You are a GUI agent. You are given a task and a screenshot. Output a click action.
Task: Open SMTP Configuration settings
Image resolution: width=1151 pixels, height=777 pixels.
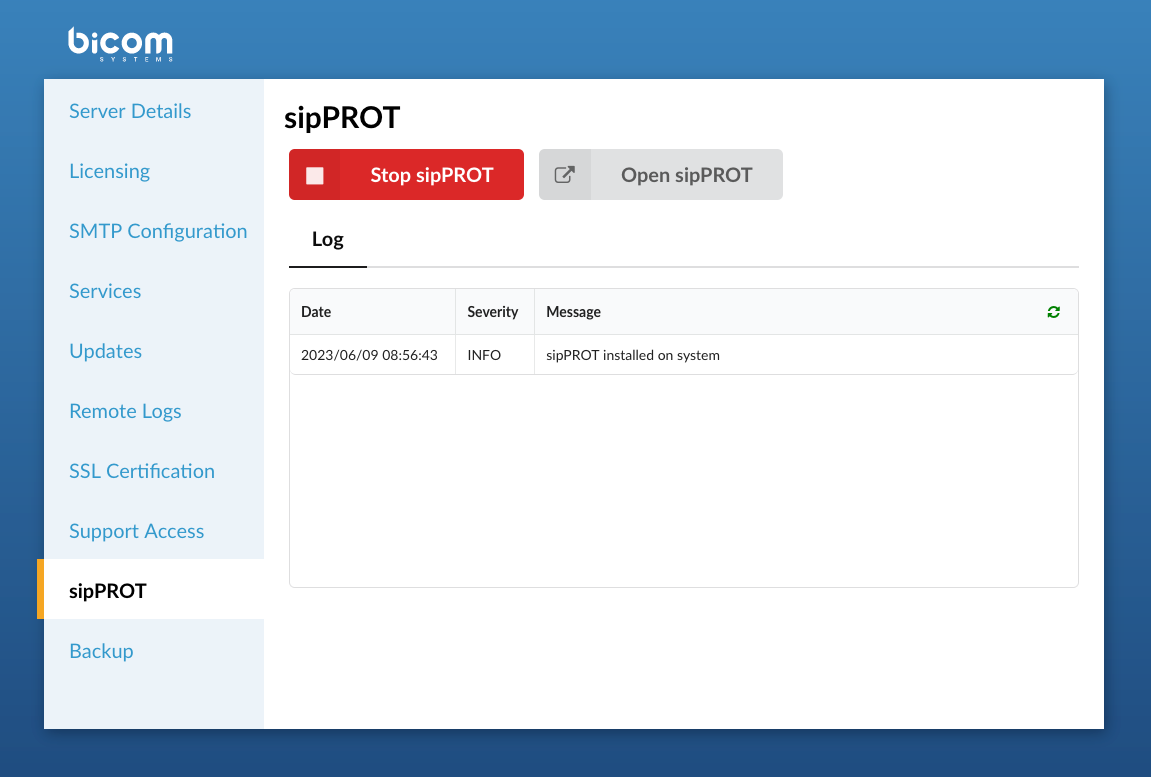[158, 231]
